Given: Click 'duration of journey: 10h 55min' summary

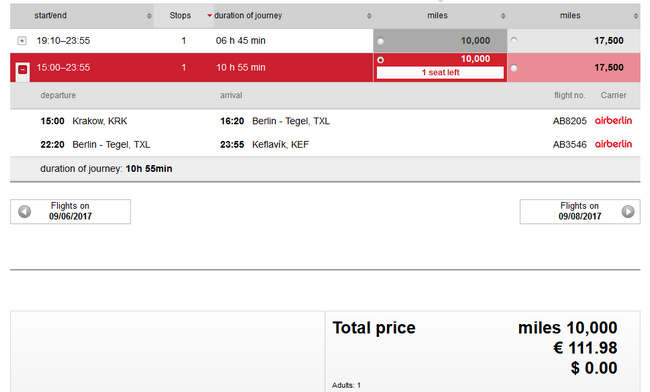Looking at the screenshot, I should click(x=106, y=169).
